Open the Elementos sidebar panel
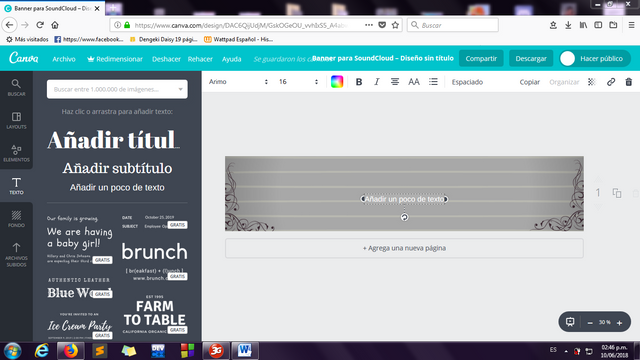 (16, 153)
